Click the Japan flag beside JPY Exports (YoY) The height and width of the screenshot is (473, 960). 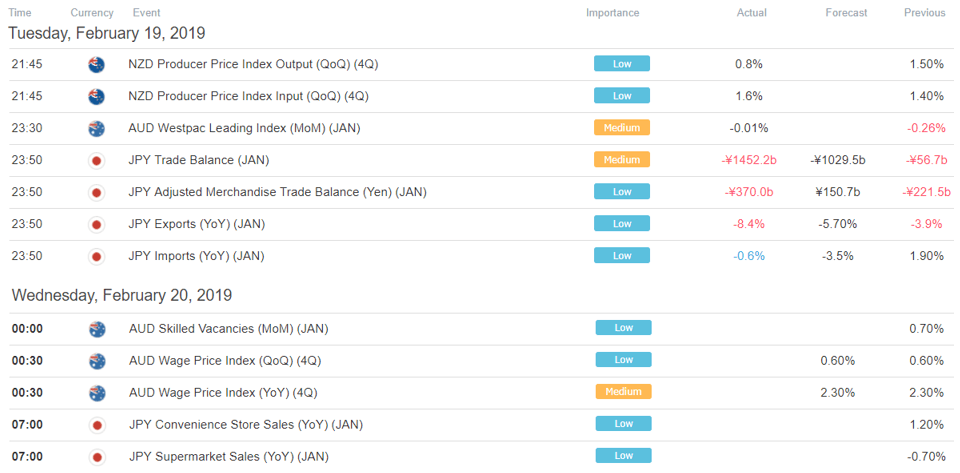[x=96, y=224]
